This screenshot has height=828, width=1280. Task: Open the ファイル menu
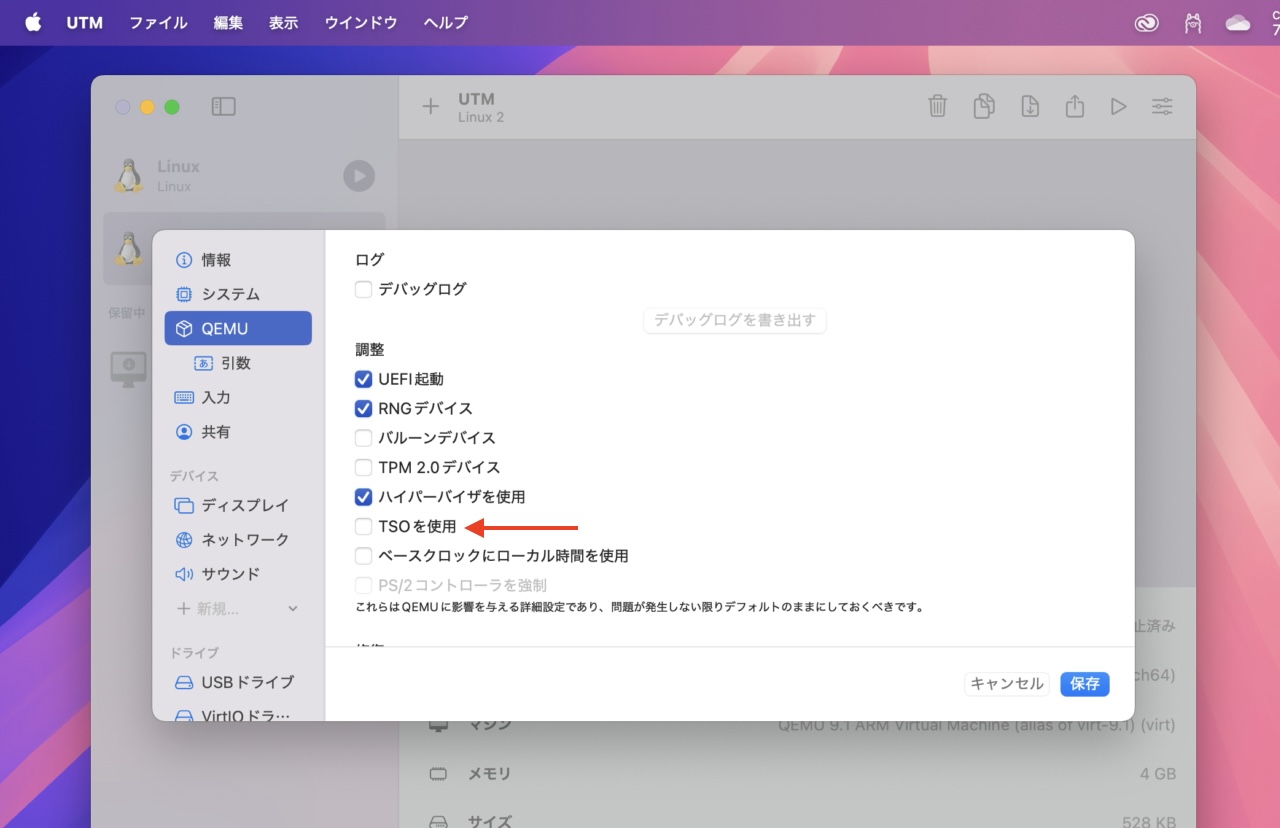coord(158,22)
